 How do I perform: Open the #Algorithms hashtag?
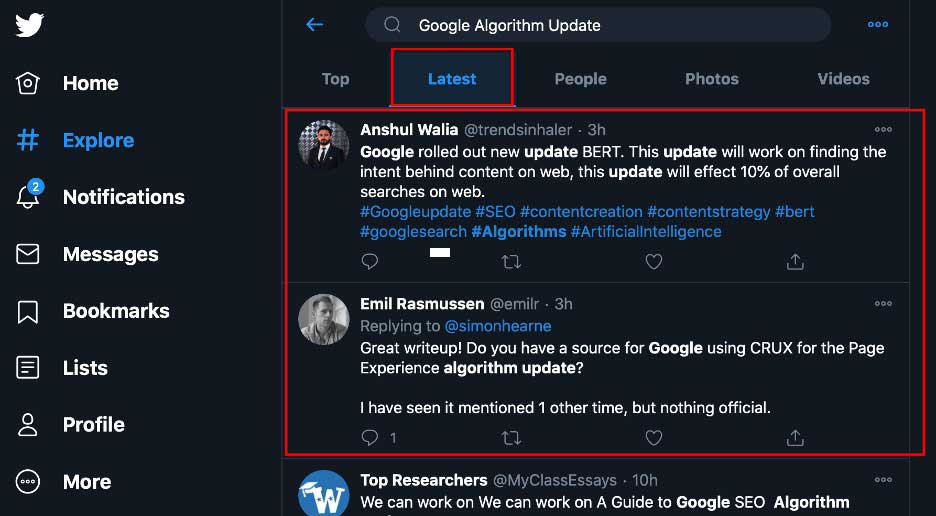(519, 232)
